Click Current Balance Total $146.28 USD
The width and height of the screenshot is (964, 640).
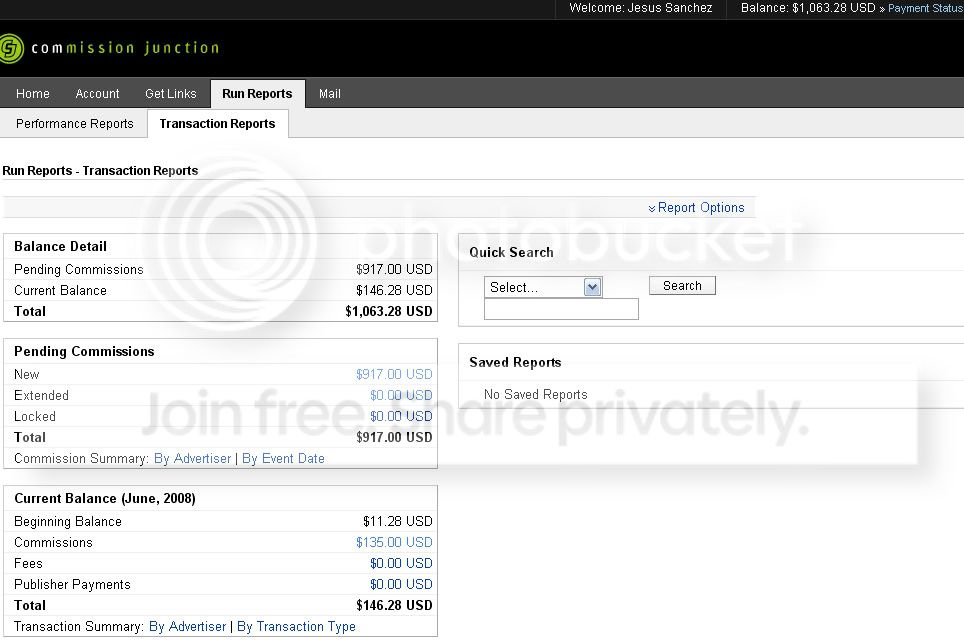click(394, 605)
